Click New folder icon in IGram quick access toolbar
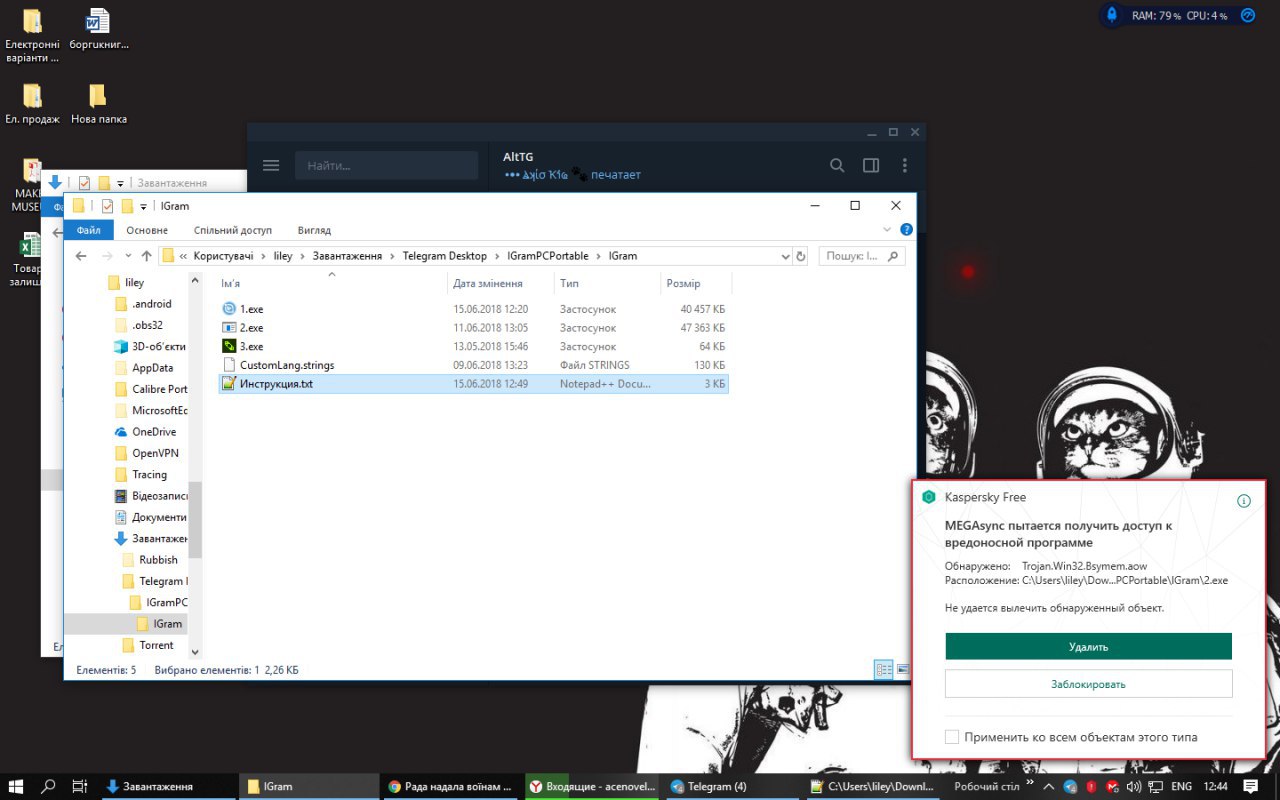This screenshot has height=800, width=1280. coord(127,206)
